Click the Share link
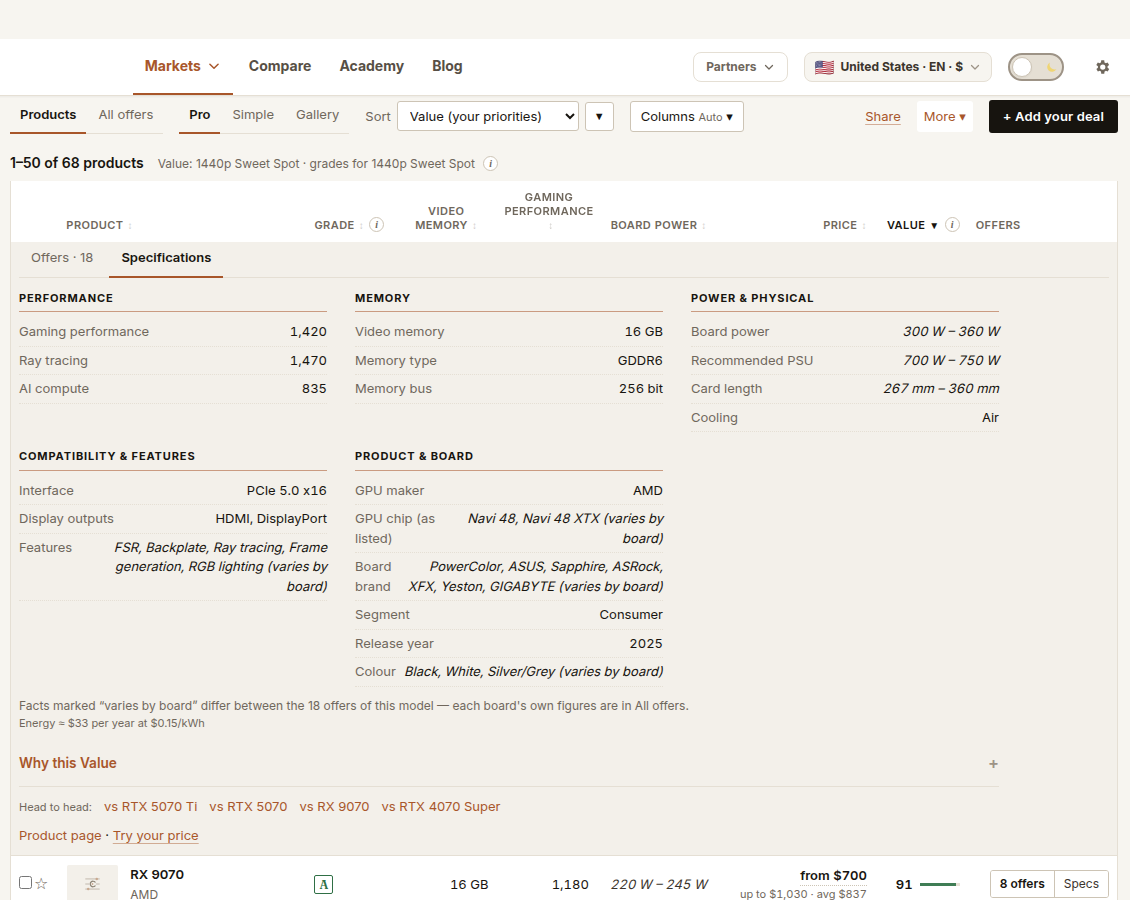 tap(883, 117)
